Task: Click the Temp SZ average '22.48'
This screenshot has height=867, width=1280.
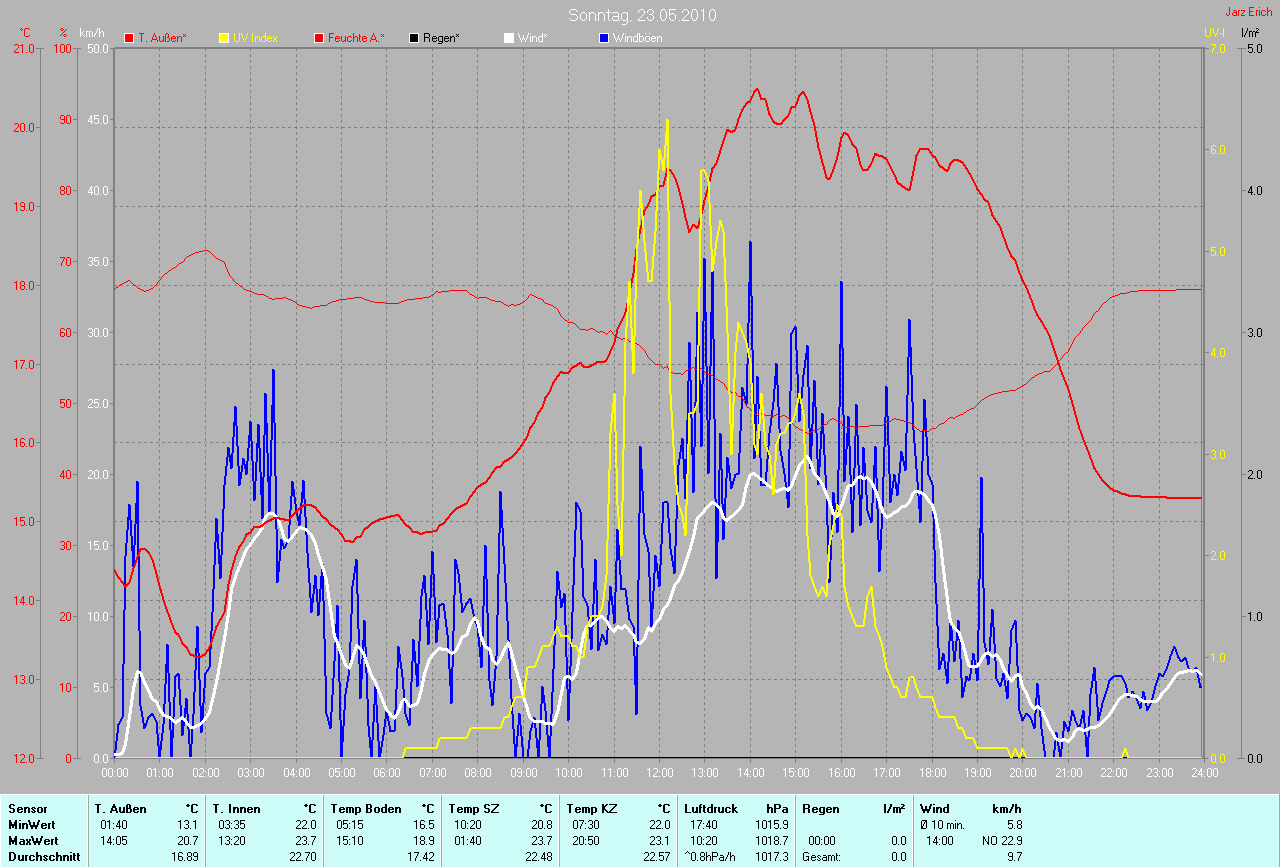Action: click(x=538, y=856)
